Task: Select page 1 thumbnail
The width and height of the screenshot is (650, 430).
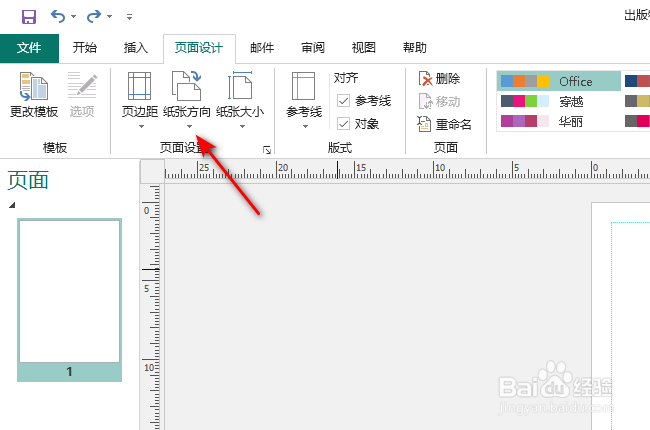Action: [70, 300]
